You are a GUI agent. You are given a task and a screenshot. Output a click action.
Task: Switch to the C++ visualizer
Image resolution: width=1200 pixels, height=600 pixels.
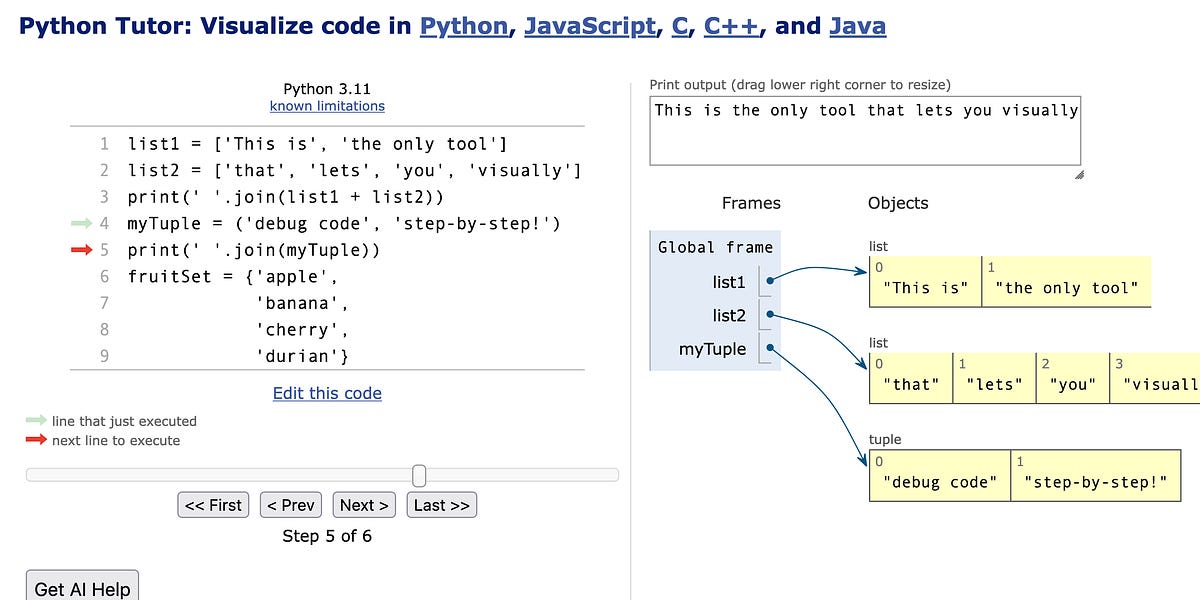click(x=731, y=25)
